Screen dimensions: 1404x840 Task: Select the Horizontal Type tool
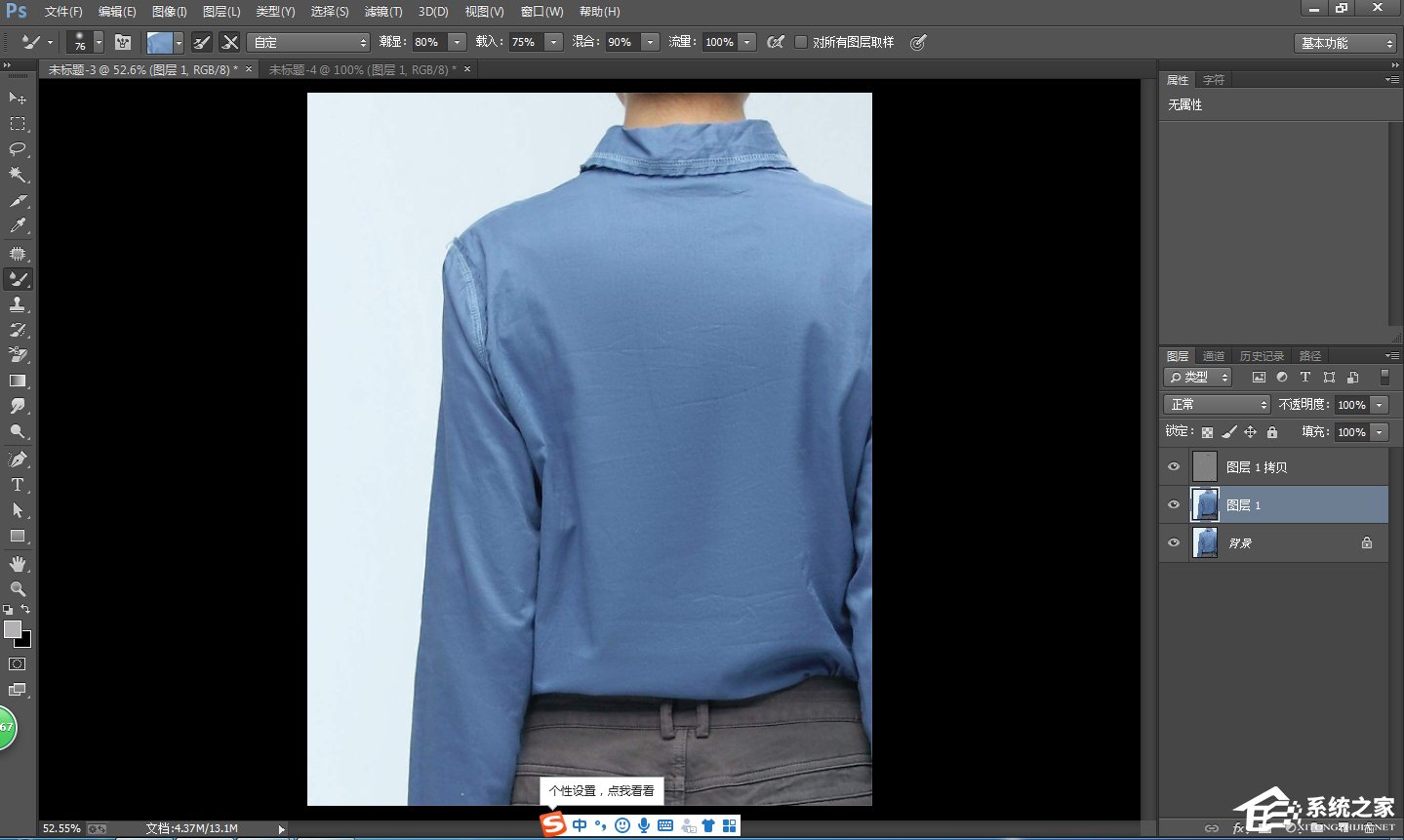[x=18, y=484]
